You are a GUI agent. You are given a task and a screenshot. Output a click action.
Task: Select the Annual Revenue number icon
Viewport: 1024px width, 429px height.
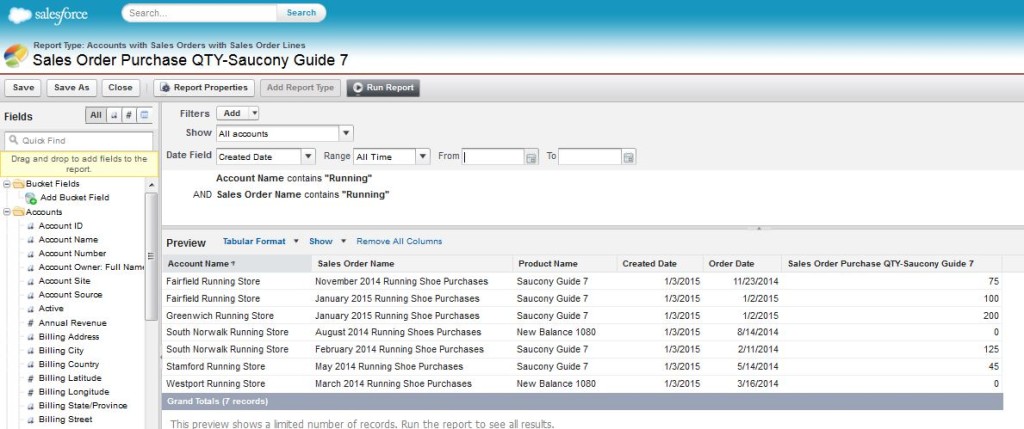click(x=30, y=323)
